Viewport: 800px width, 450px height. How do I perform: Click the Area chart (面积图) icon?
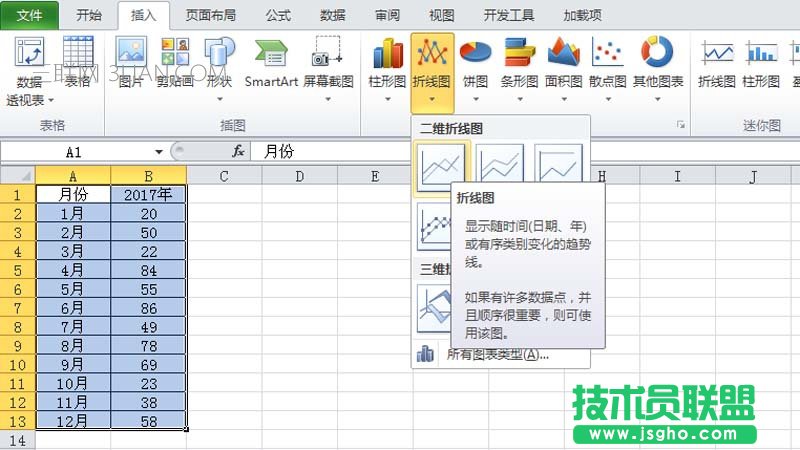[563, 53]
